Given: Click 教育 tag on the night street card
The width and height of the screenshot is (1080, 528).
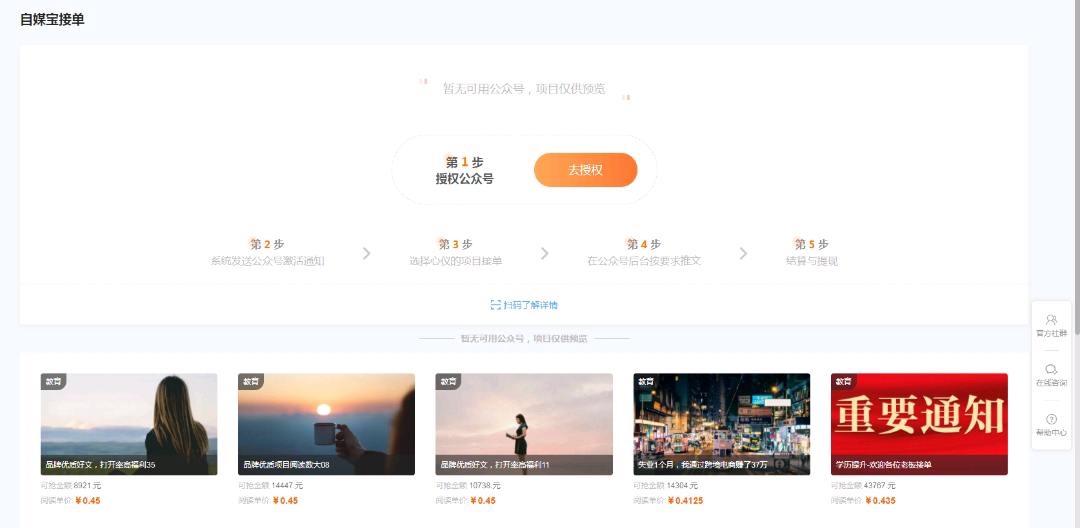Looking at the screenshot, I should [646, 382].
